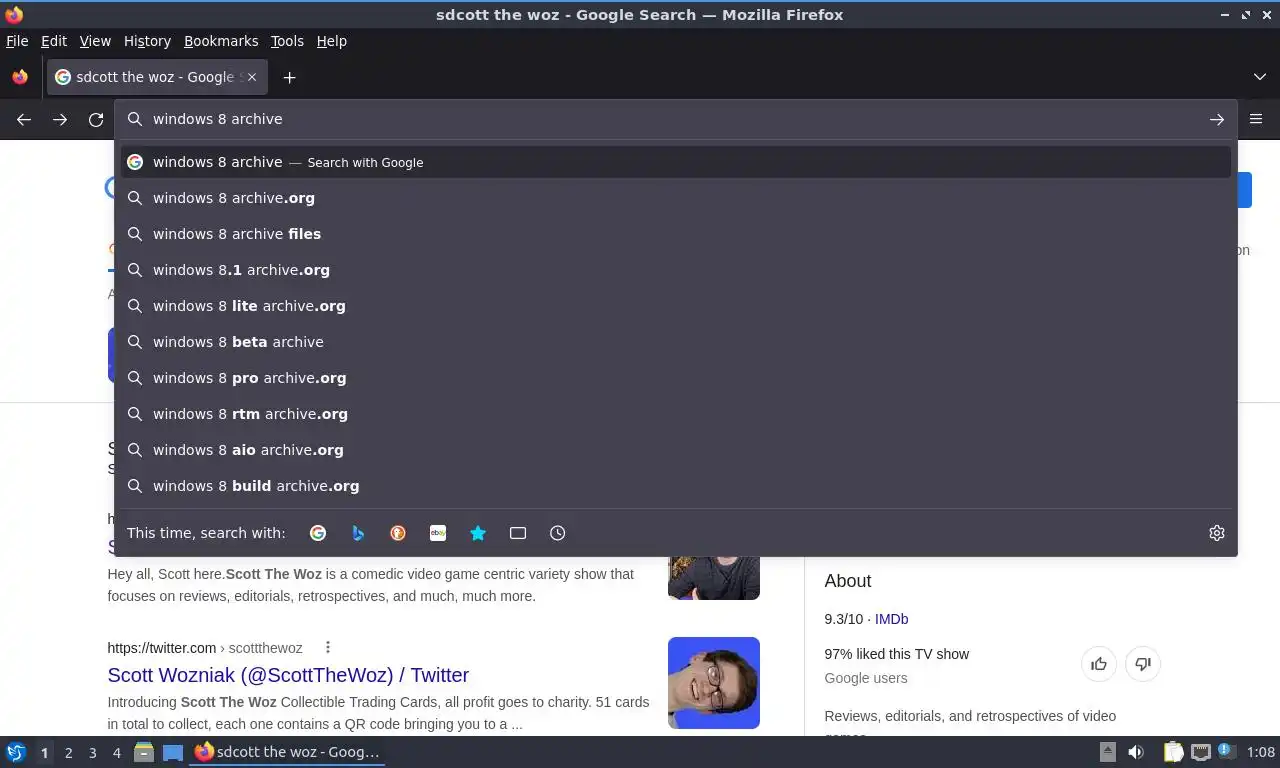This screenshot has width=1280, height=768.
Task: Open the blue-background Scott thumbnail image
Action: 714,683
